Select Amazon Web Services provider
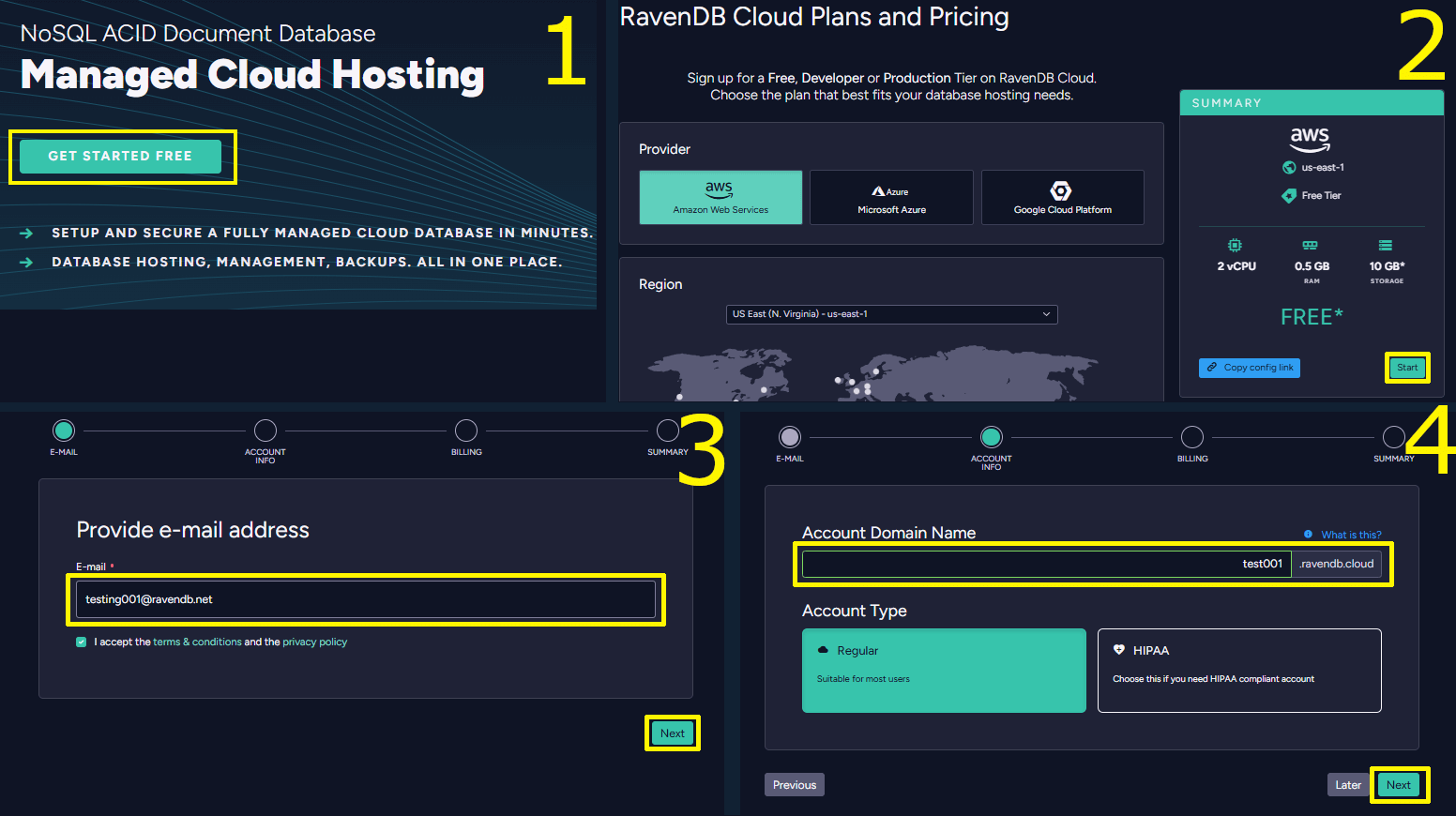The image size is (1456, 816). click(x=720, y=197)
